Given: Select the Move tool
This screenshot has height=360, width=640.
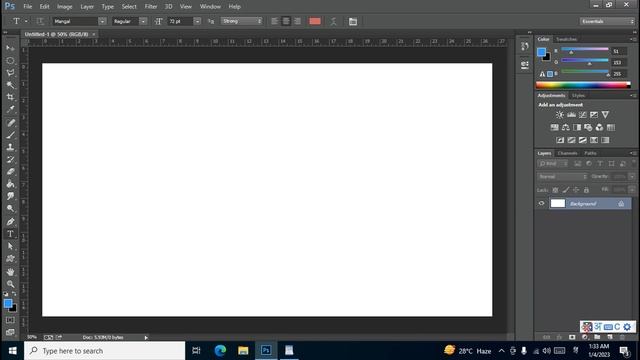Looking at the screenshot, I should tap(10, 48).
